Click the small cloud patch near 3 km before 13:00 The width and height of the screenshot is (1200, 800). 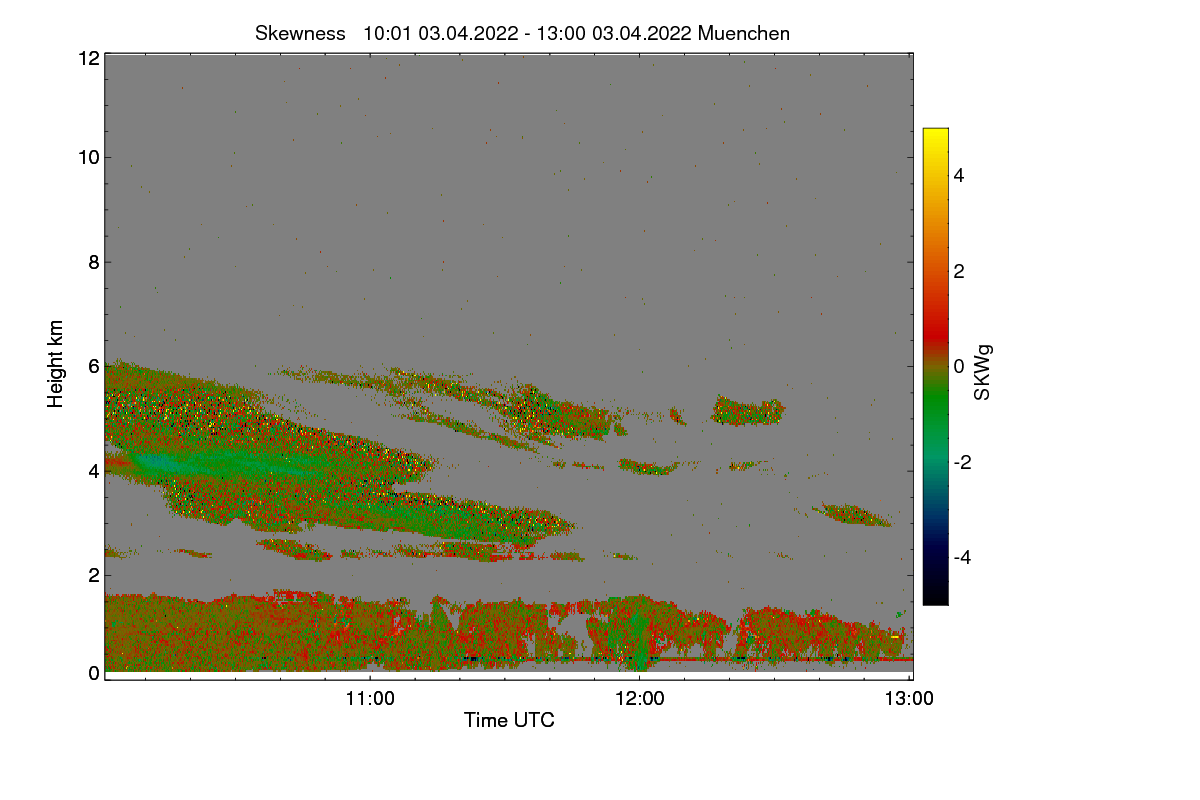853,515
